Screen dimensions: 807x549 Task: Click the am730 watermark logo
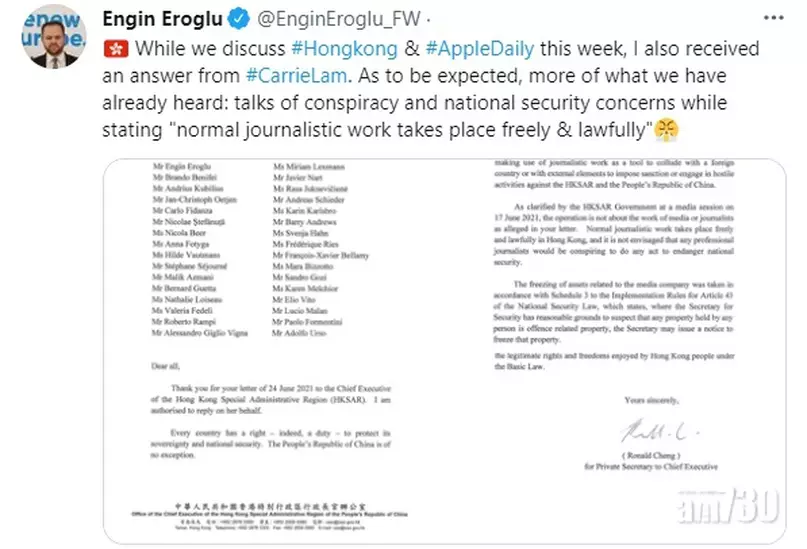tap(728, 506)
